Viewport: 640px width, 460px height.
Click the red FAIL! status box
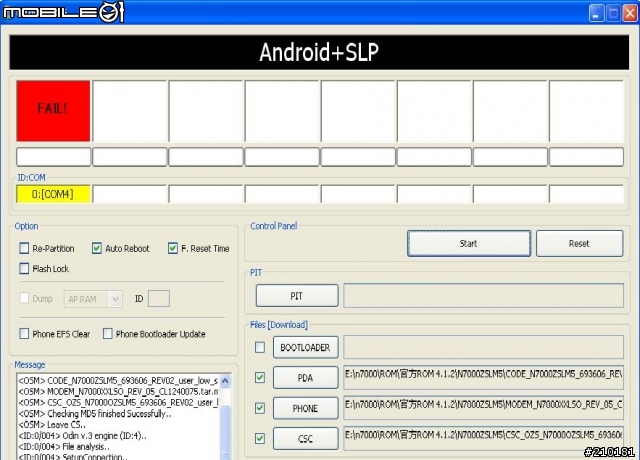[53, 111]
